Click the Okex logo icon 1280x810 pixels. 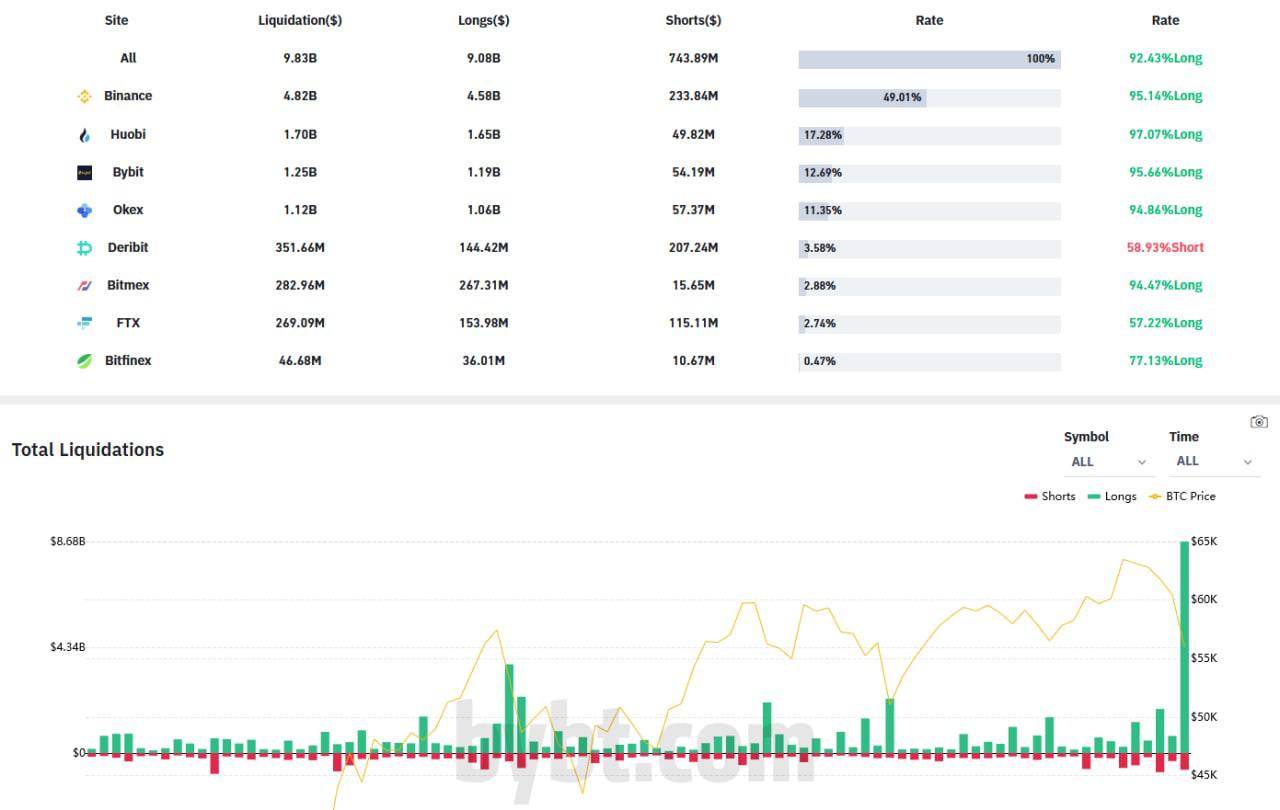tap(85, 211)
